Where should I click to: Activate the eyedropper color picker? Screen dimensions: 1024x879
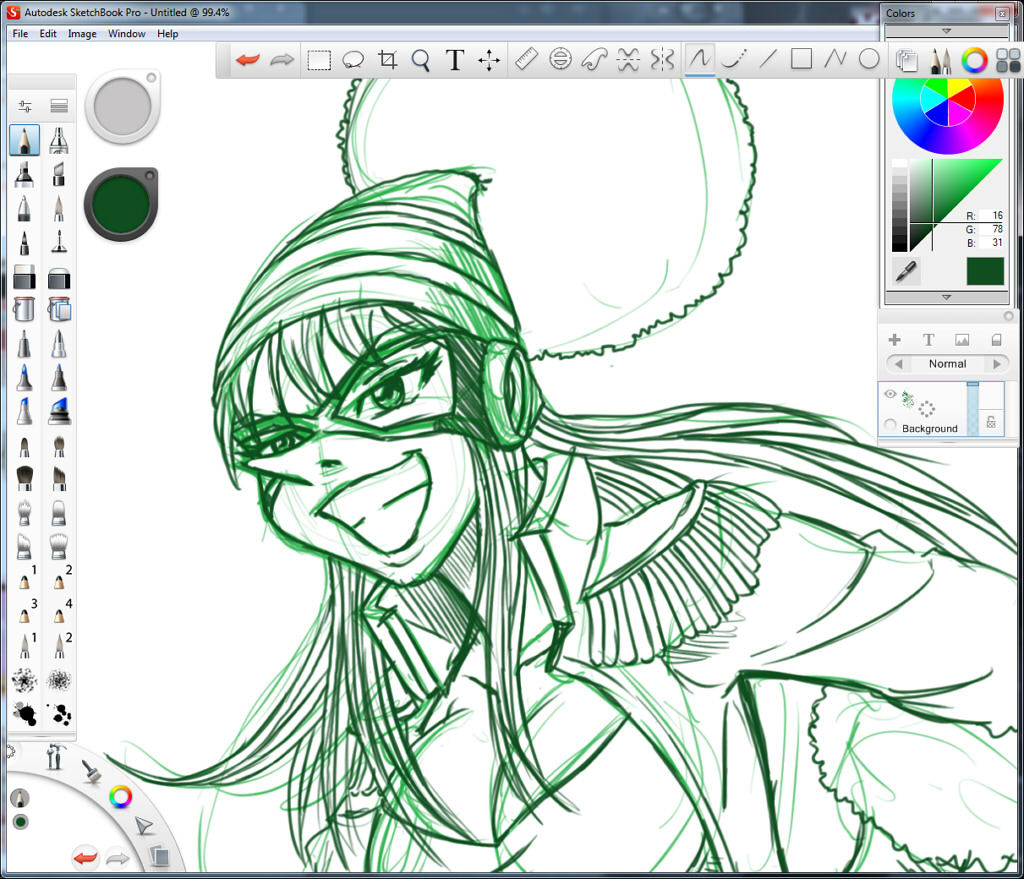(x=906, y=270)
